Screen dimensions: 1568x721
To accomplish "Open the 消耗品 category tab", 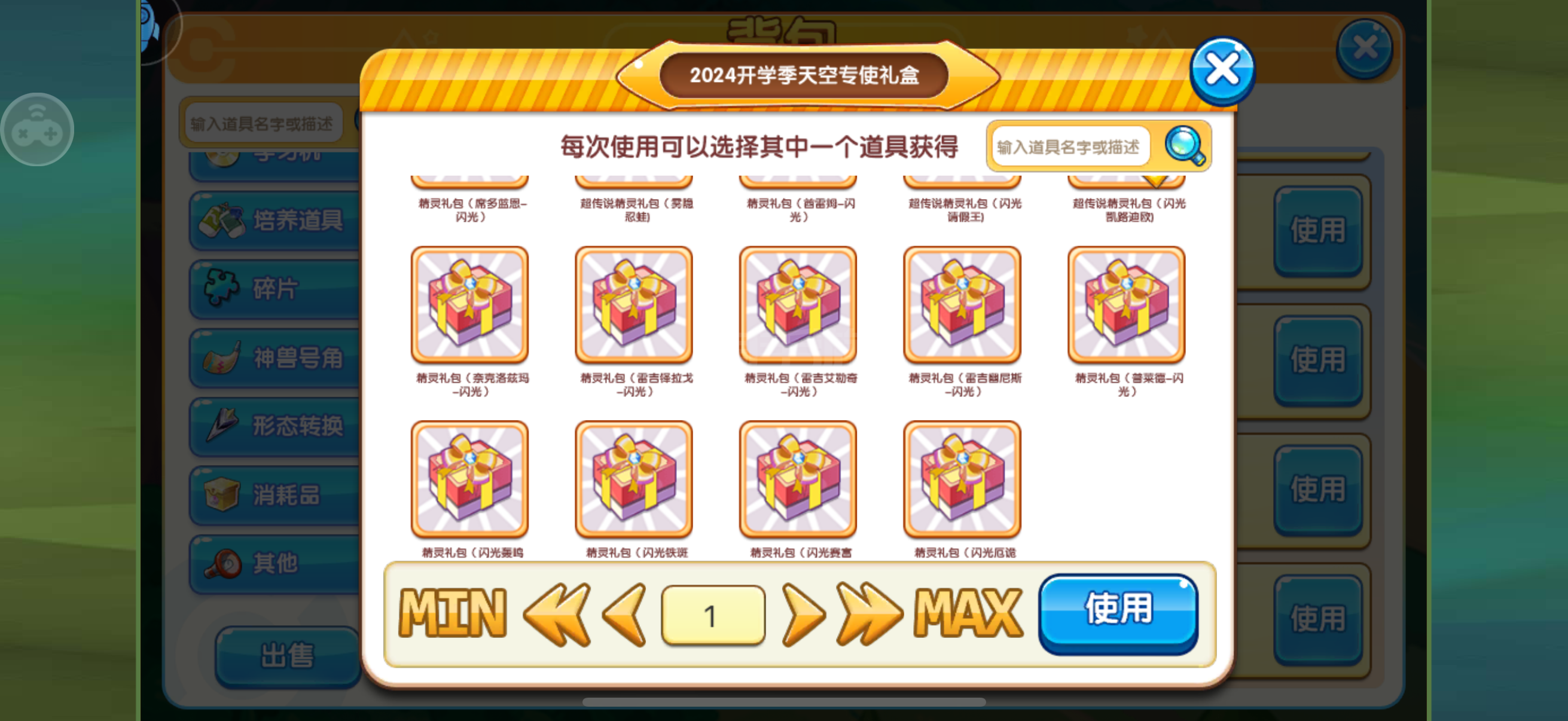I will click(x=275, y=495).
